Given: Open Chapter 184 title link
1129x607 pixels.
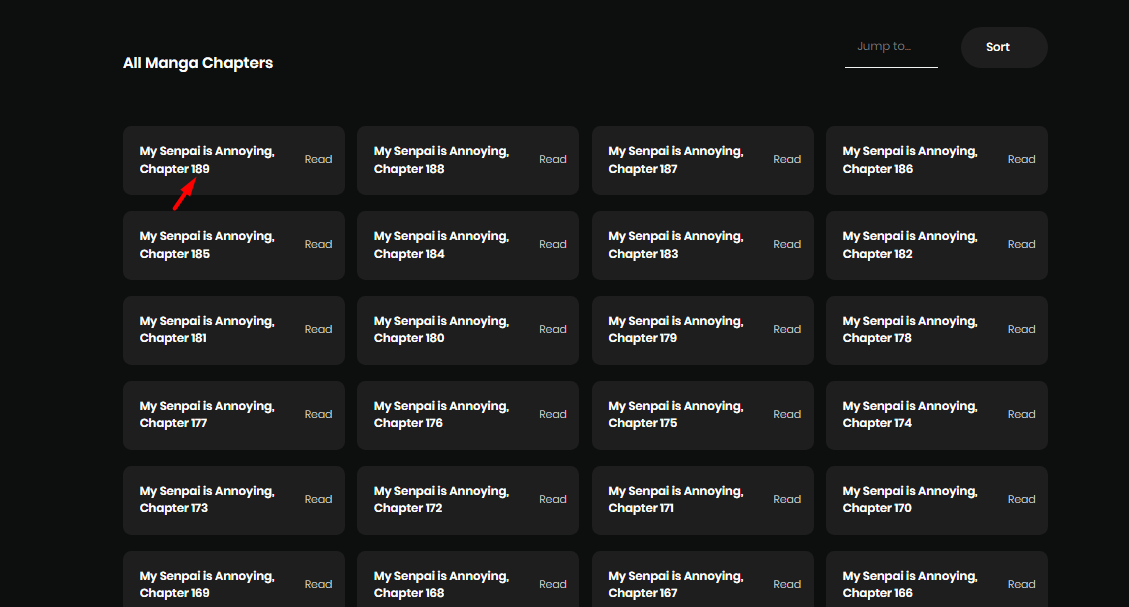Looking at the screenshot, I should tap(441, 245).
